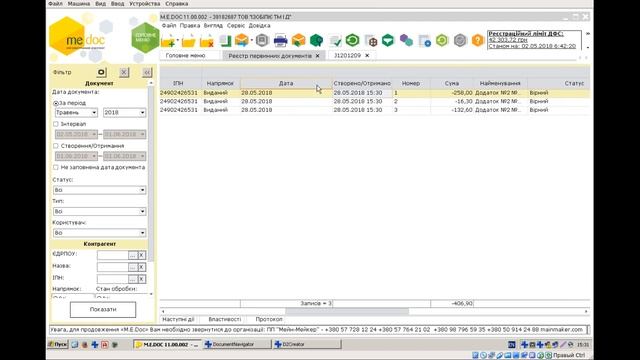
Task: Open help via orange question mark hexagon
Action: click(x=478, y=40)
